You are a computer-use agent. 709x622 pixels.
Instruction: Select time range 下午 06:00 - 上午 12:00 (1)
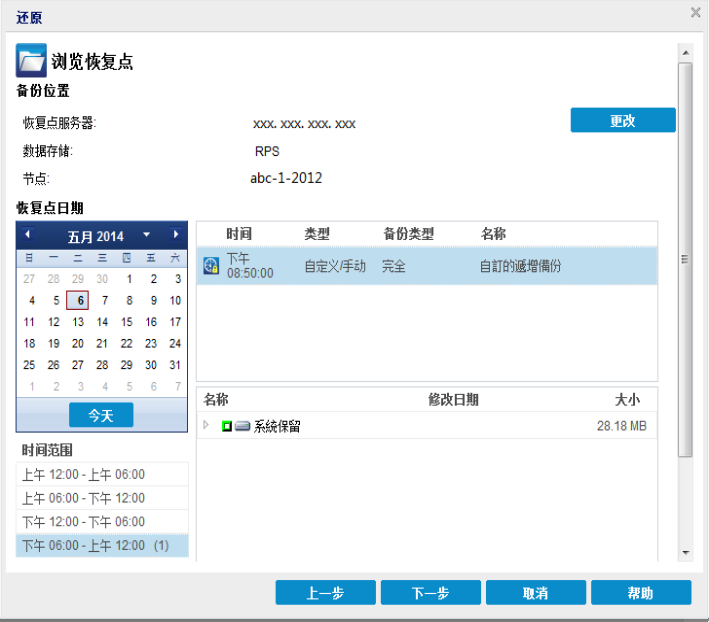[96, 545]
